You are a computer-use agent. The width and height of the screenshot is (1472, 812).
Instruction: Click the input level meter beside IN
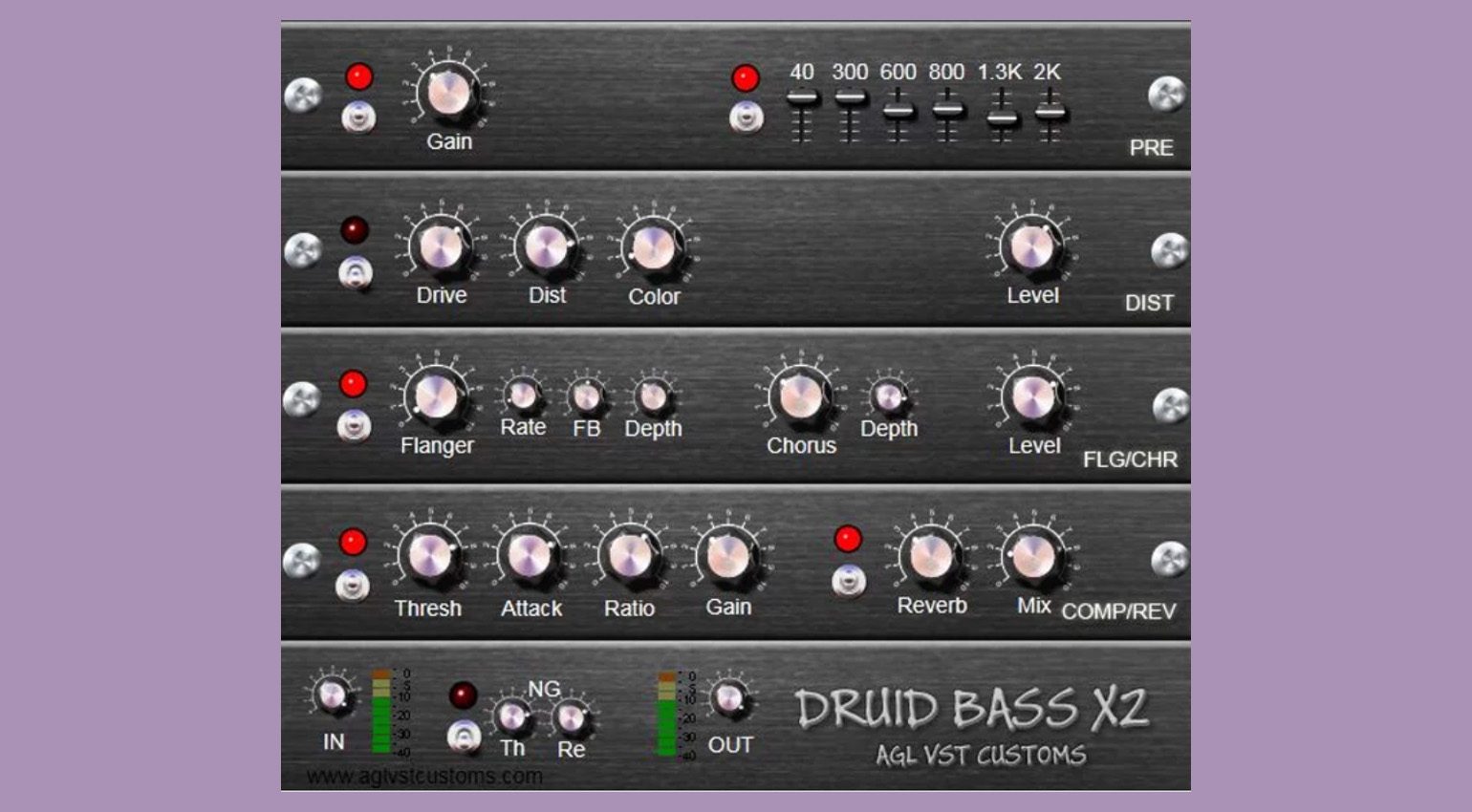[381, 713]
